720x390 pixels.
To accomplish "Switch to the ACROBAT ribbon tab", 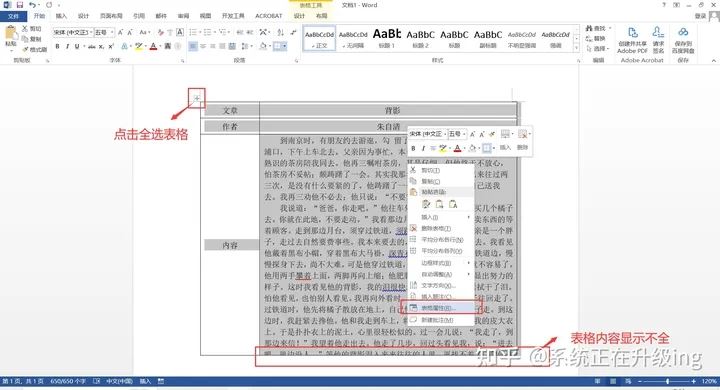I will pyautogui.click(x=269, y=16).
